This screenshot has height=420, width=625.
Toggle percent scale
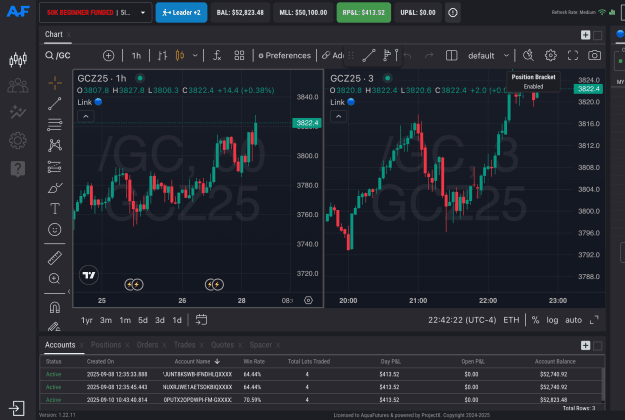tap(535, 320)
